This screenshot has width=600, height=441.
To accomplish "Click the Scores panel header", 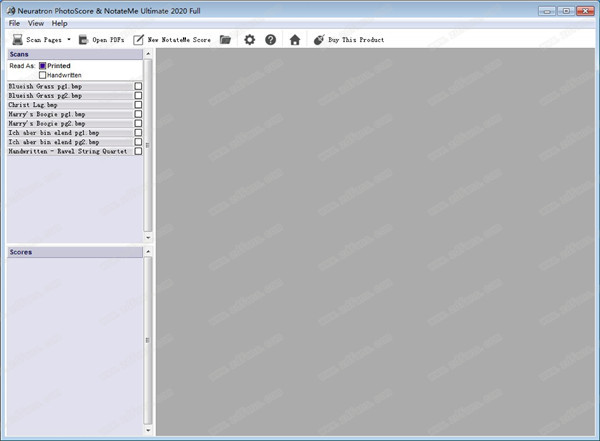I will coord(75,252).
